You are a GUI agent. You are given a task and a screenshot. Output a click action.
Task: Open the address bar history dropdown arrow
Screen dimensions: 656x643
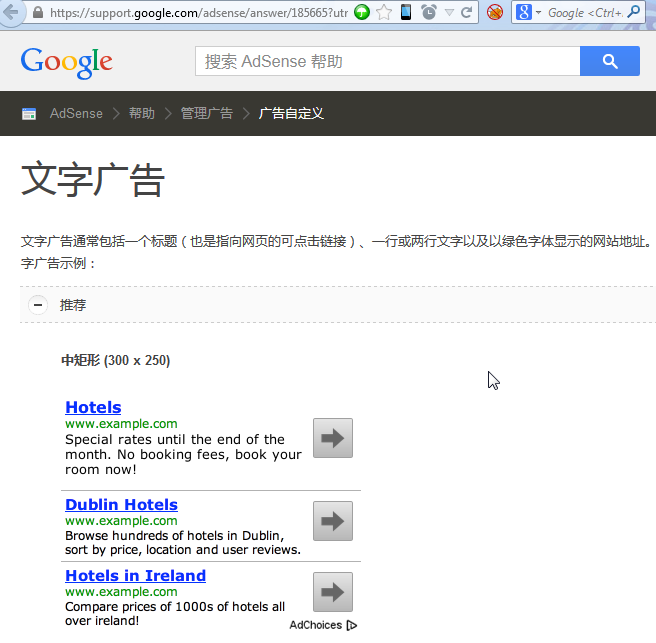pyautogui.click(x=449, y=13)
